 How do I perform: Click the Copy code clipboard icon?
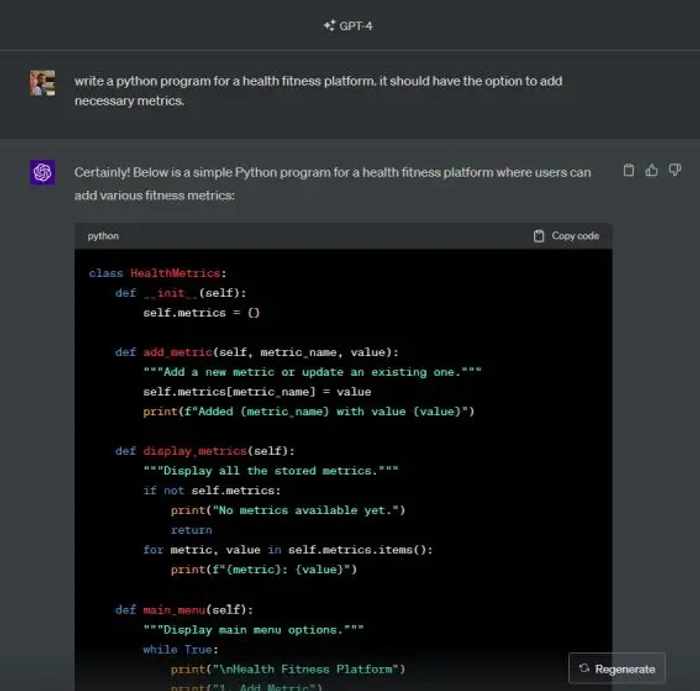click(539, 236)
